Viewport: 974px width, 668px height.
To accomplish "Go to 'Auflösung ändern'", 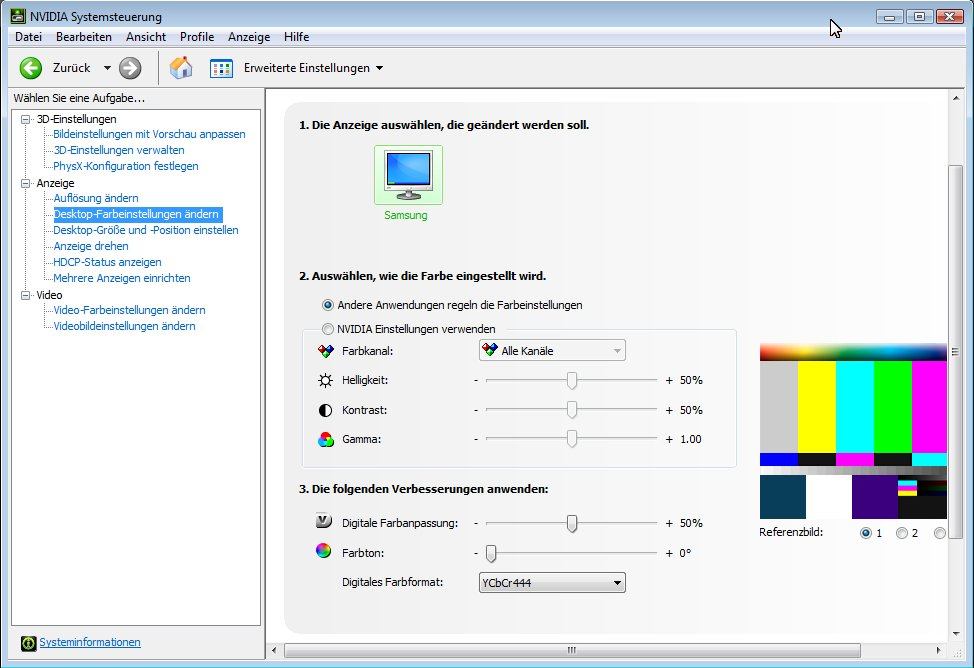I will 96,198.
